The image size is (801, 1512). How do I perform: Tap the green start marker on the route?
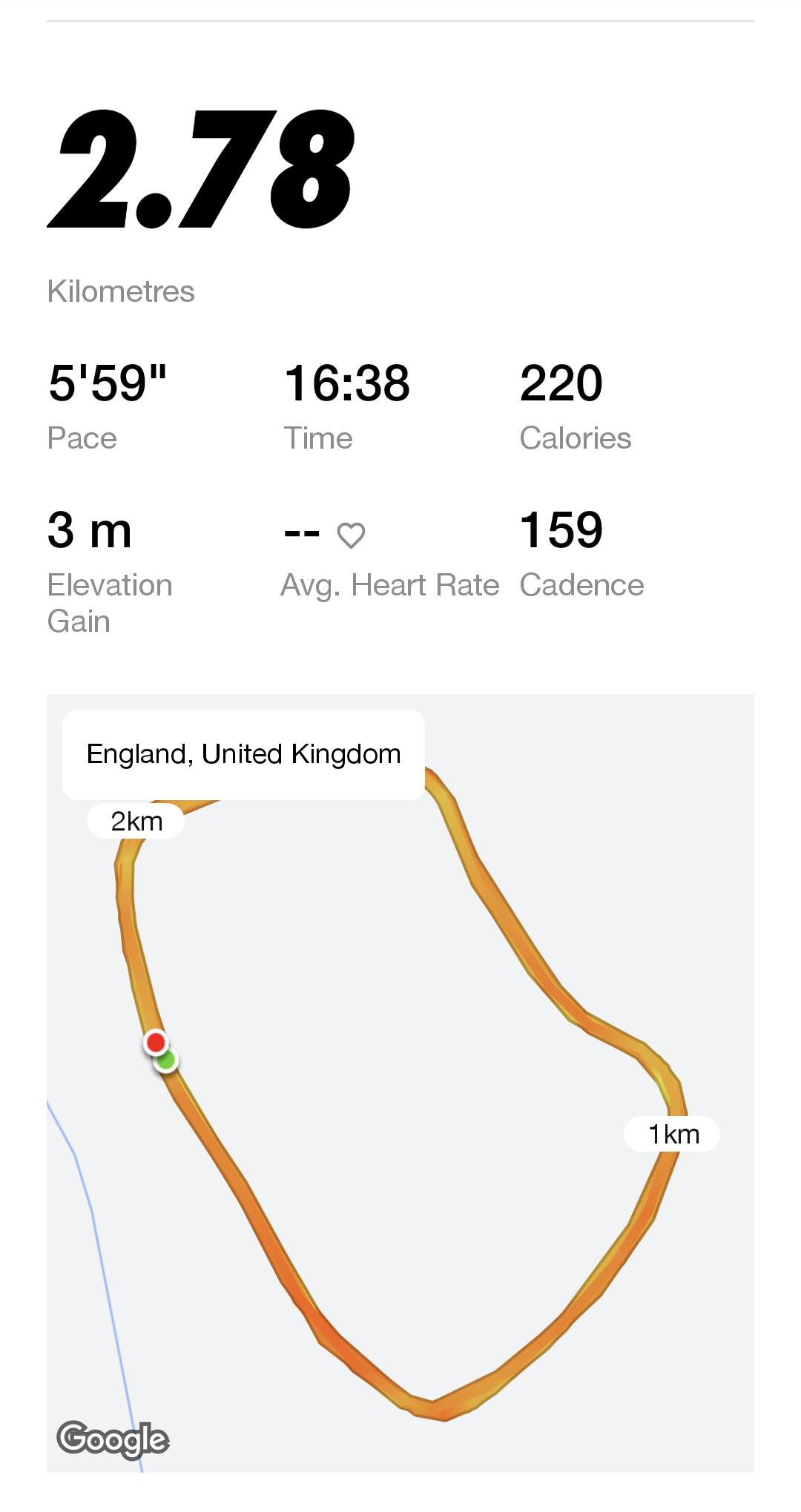168,1062
